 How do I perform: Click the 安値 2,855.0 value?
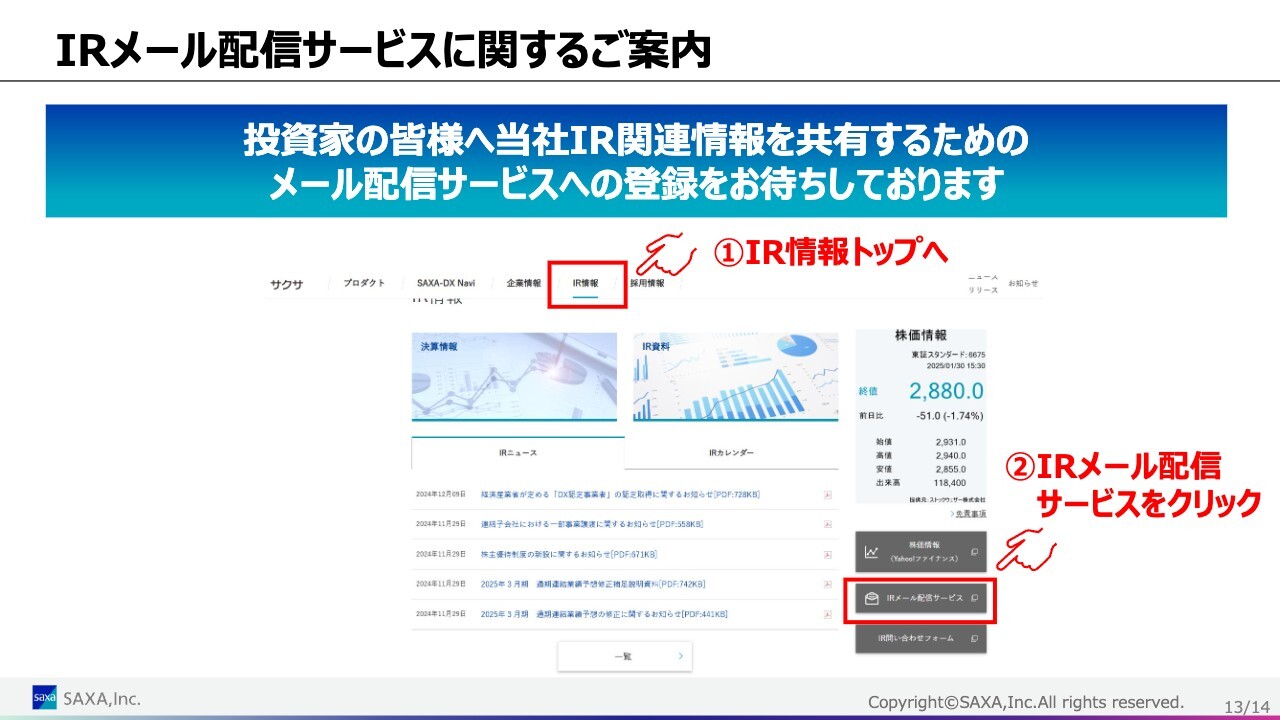pyautogui.click(x=951, y=470)
